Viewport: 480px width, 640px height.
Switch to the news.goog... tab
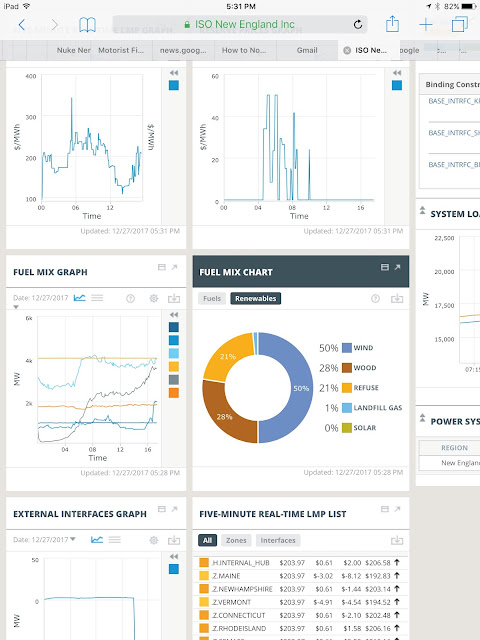point(183,50)
